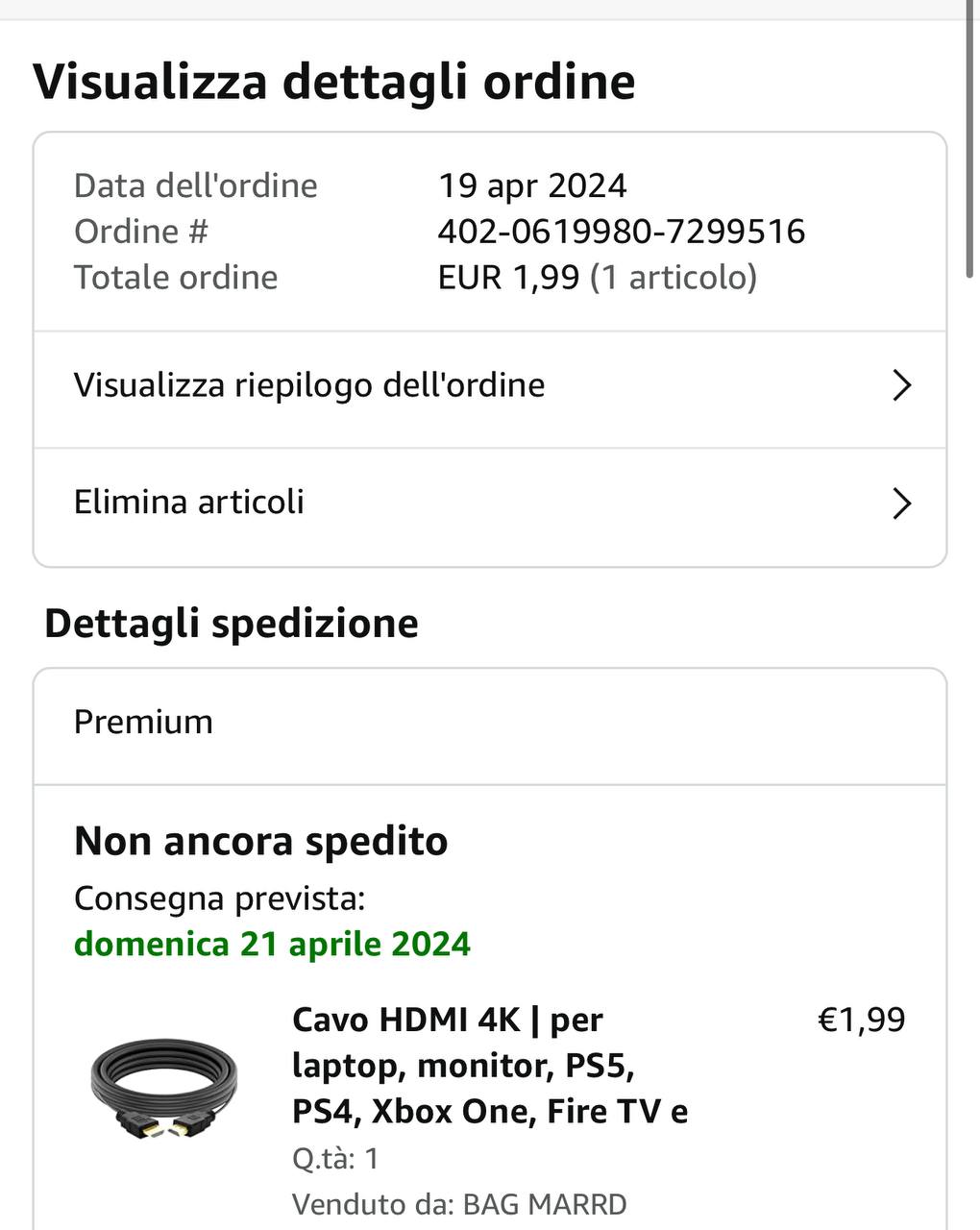The image size is (980, 1230).
Task: Click chevron arrow beside Visualizza riepilogo dell'ordine
Action: [900, 385]
